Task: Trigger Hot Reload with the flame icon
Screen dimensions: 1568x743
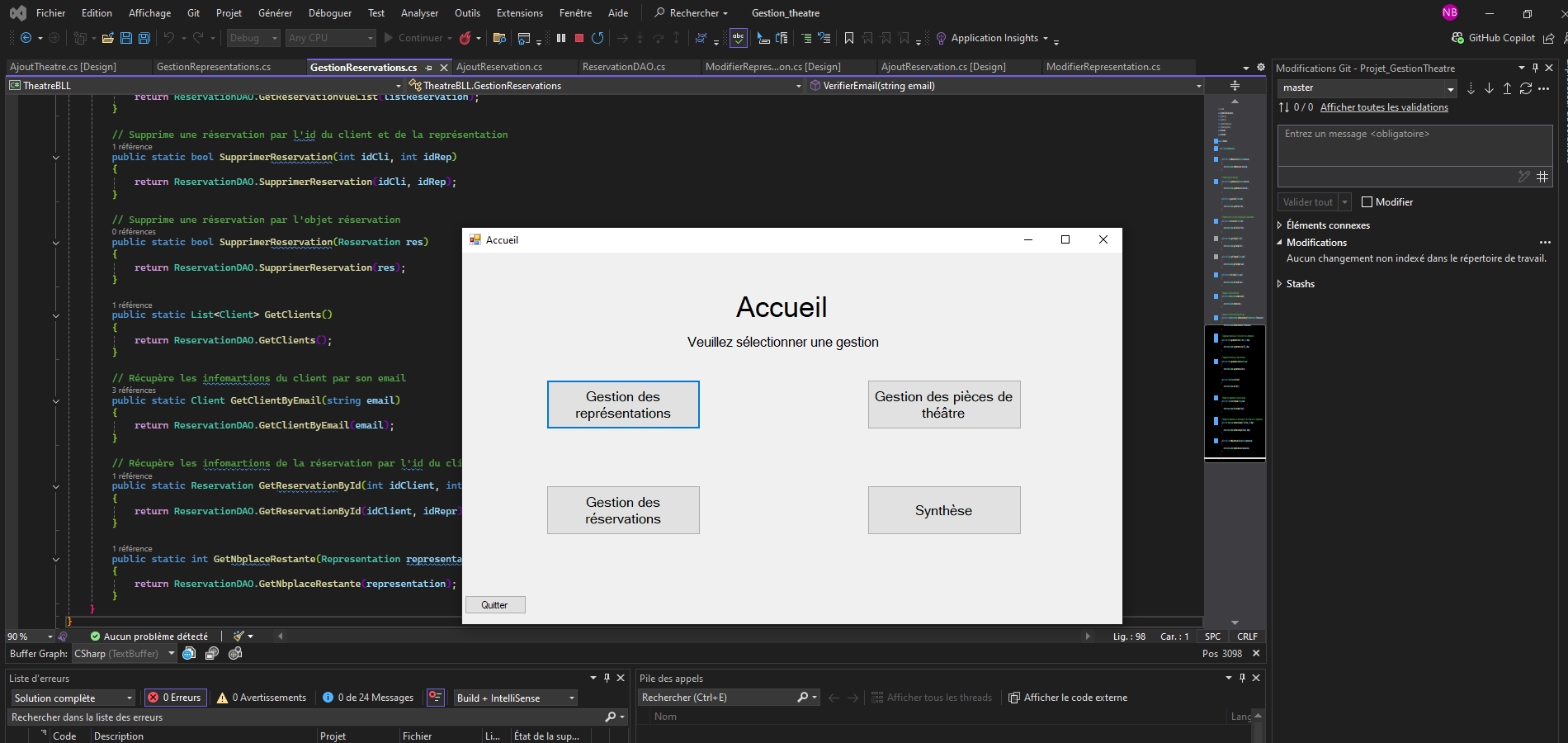Action: (x=465, y=38)
